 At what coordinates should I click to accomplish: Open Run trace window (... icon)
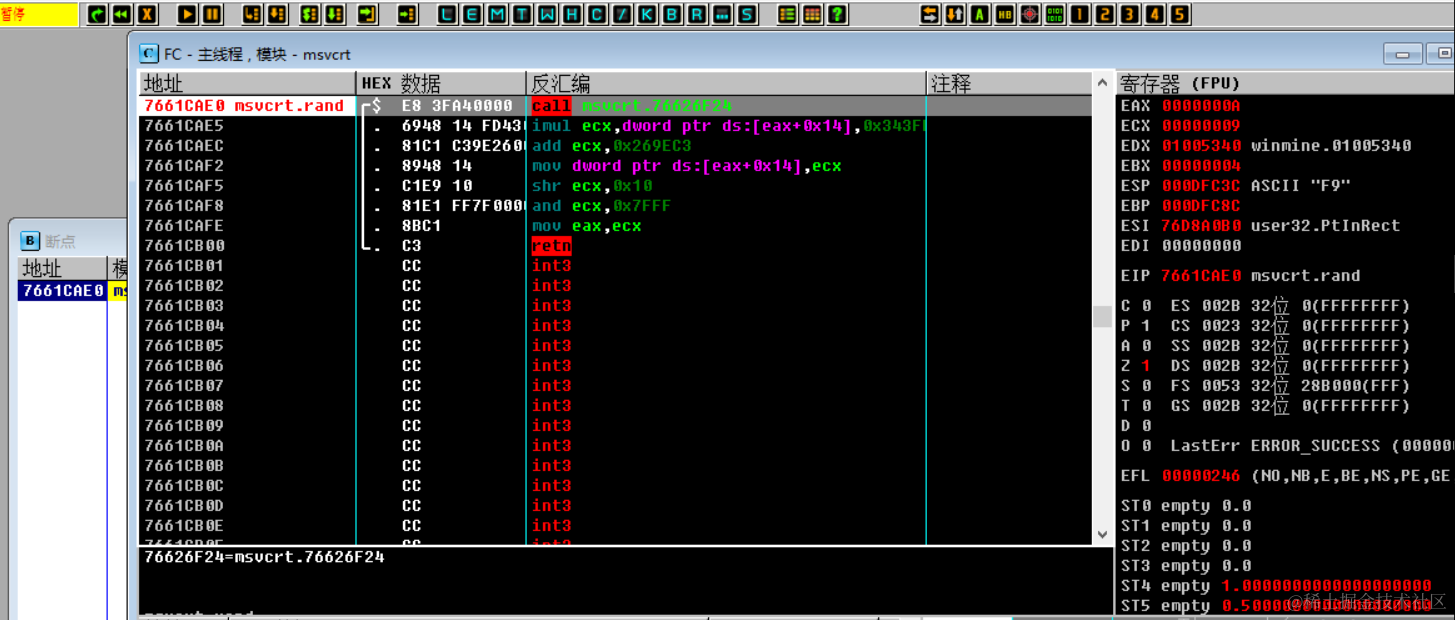723,14
